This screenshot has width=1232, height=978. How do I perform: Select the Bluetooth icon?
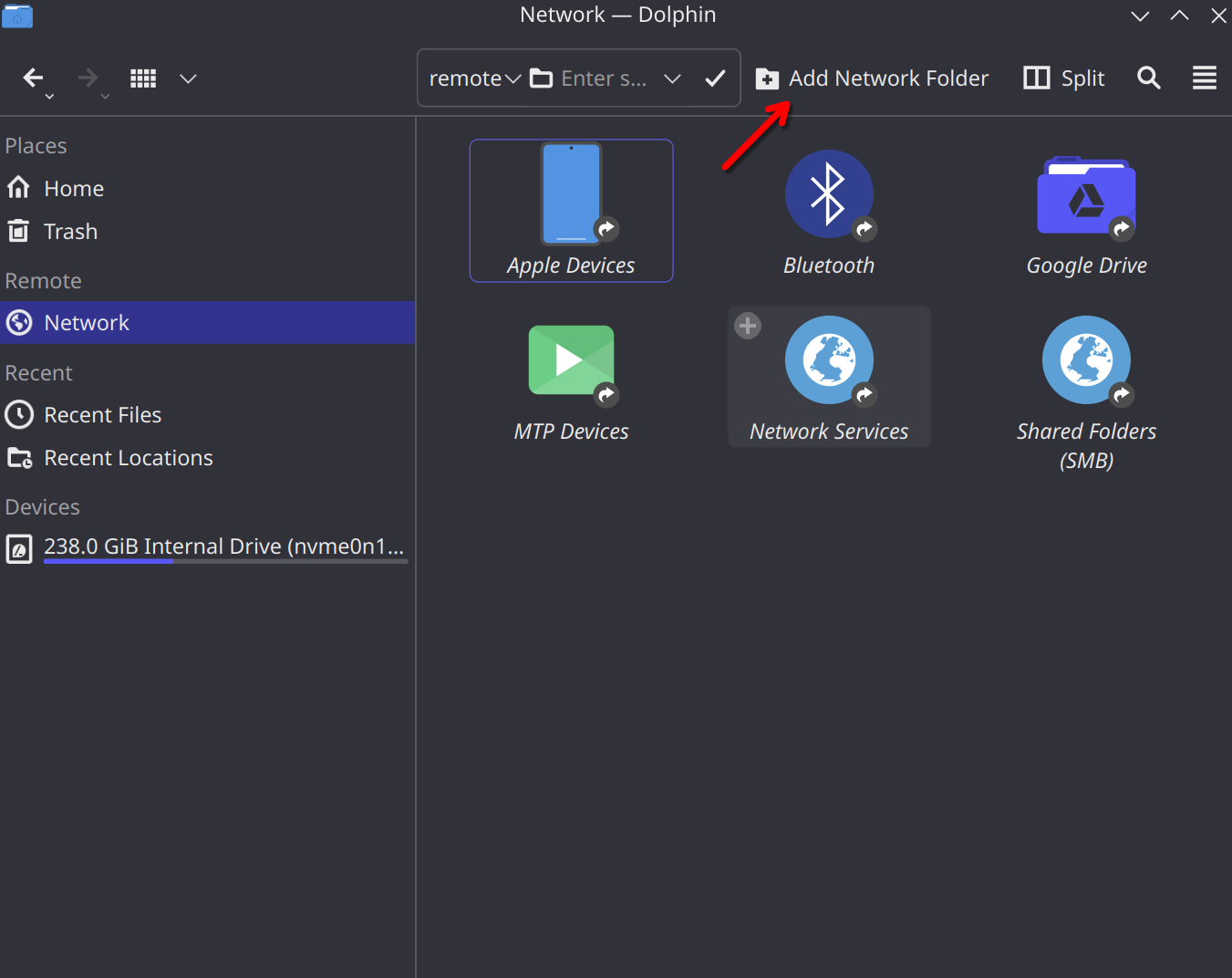pyautogui.click(x=828, y=194)
